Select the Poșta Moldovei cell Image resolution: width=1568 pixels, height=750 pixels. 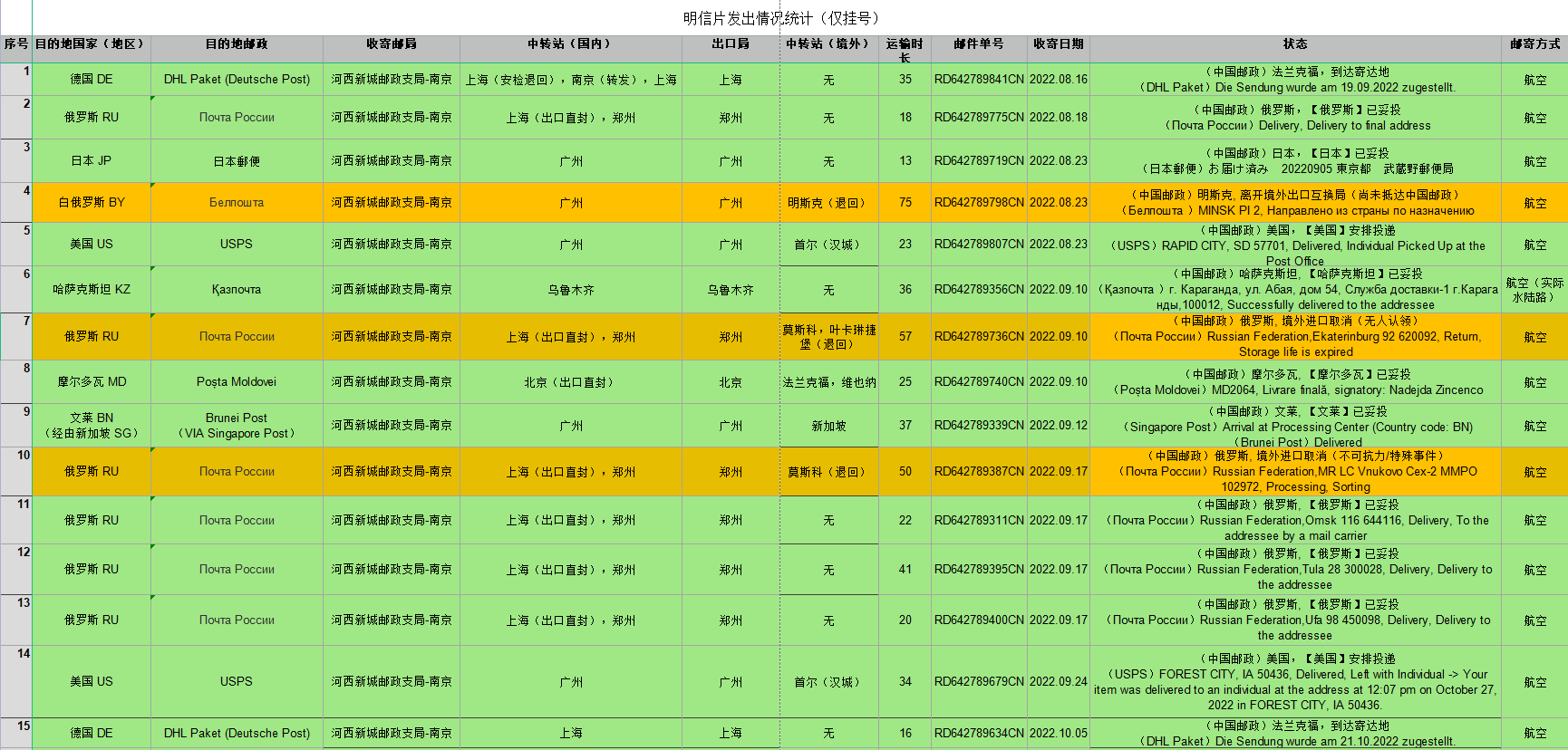[x=237, y=382]
